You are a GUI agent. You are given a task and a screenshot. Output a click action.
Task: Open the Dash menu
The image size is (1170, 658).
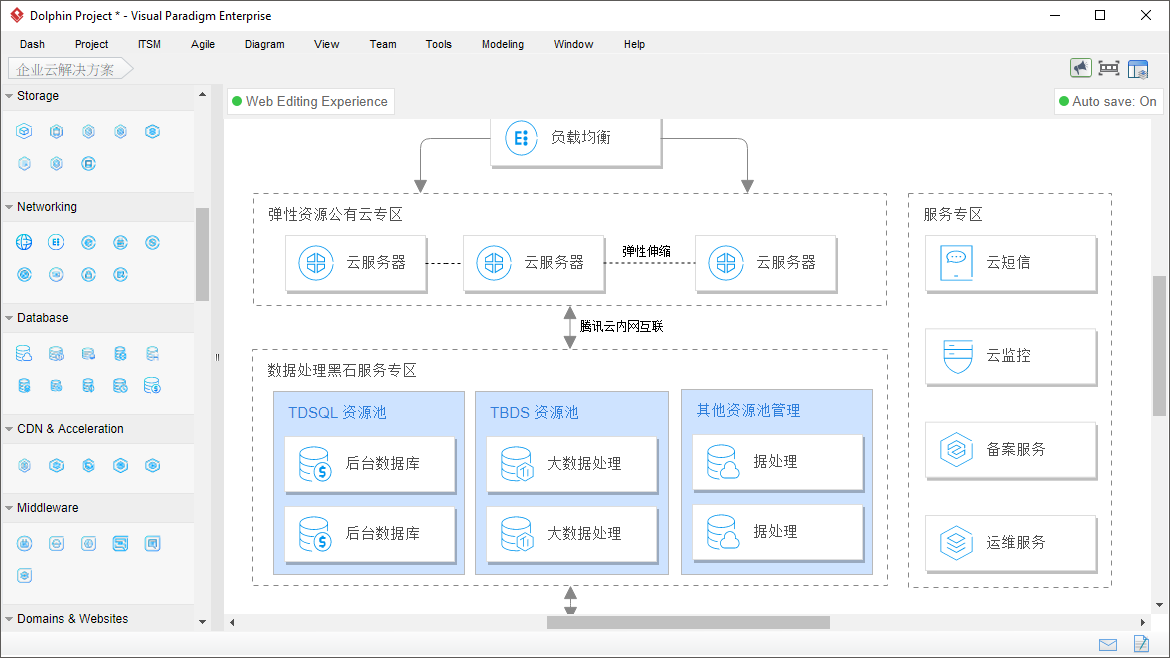click(x=32, y=44)
